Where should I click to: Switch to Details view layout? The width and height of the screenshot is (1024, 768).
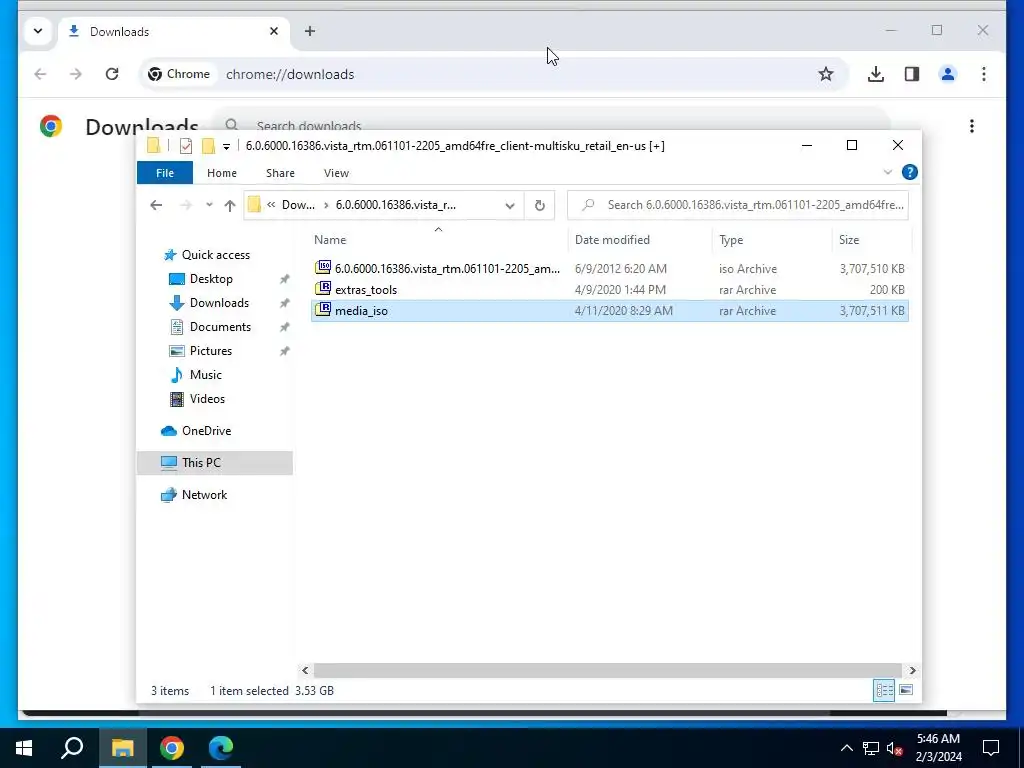coord(884,690)
